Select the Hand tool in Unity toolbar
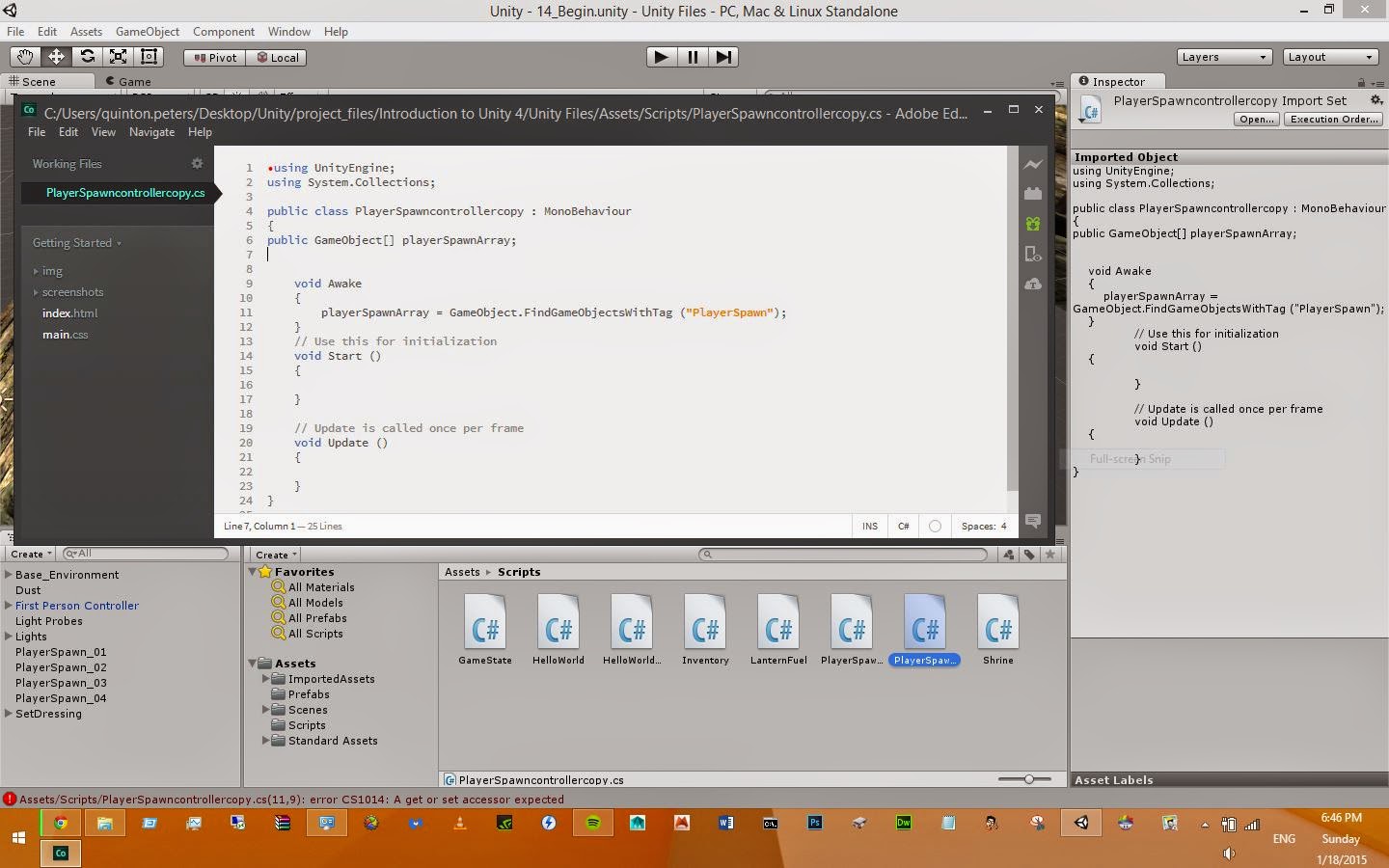Viewport: 1389px width, 868px height. tap(25, 57)
